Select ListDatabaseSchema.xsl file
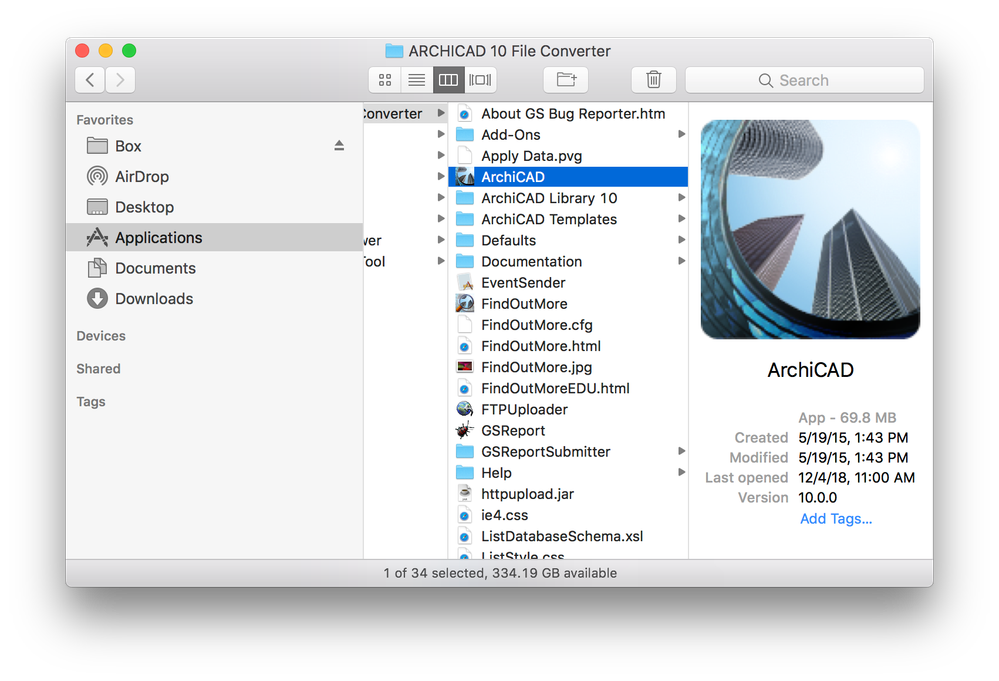The height and width of the screenshot is (681, 999). 568,536
